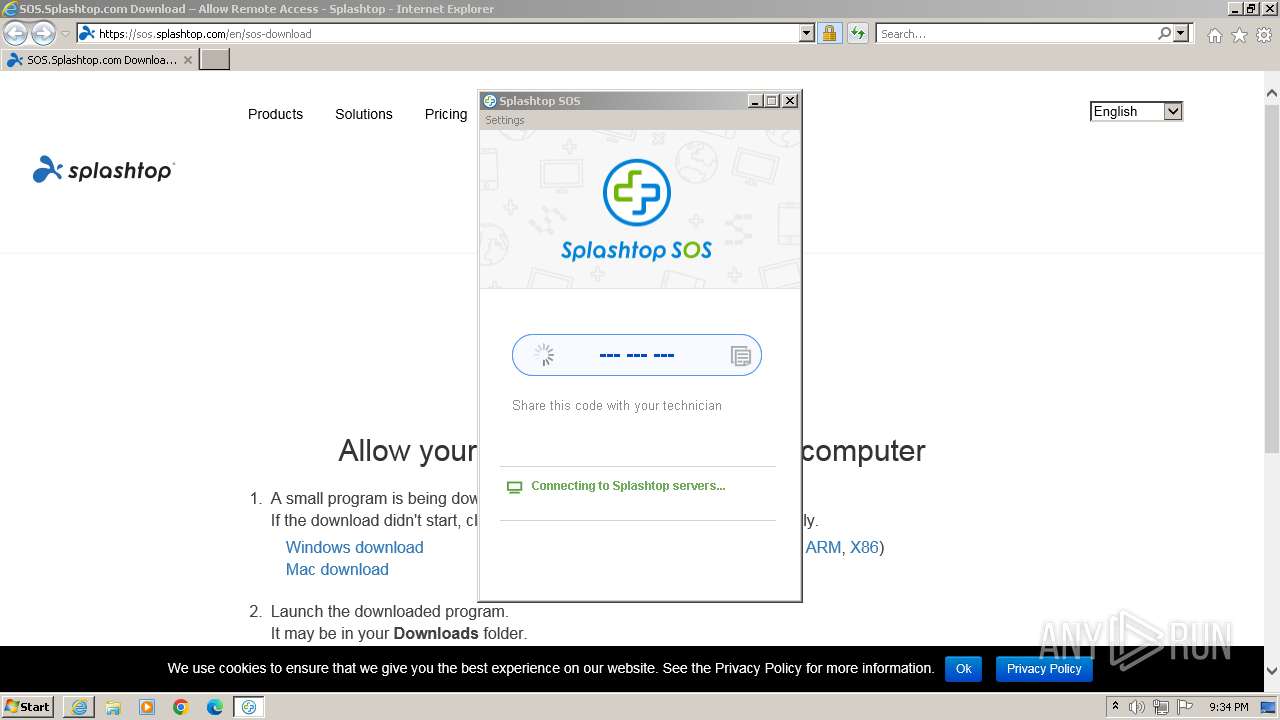Open the IE Tools gear icon
The width and height of the screenshot is (1280, 720).
click(1264, 35)
